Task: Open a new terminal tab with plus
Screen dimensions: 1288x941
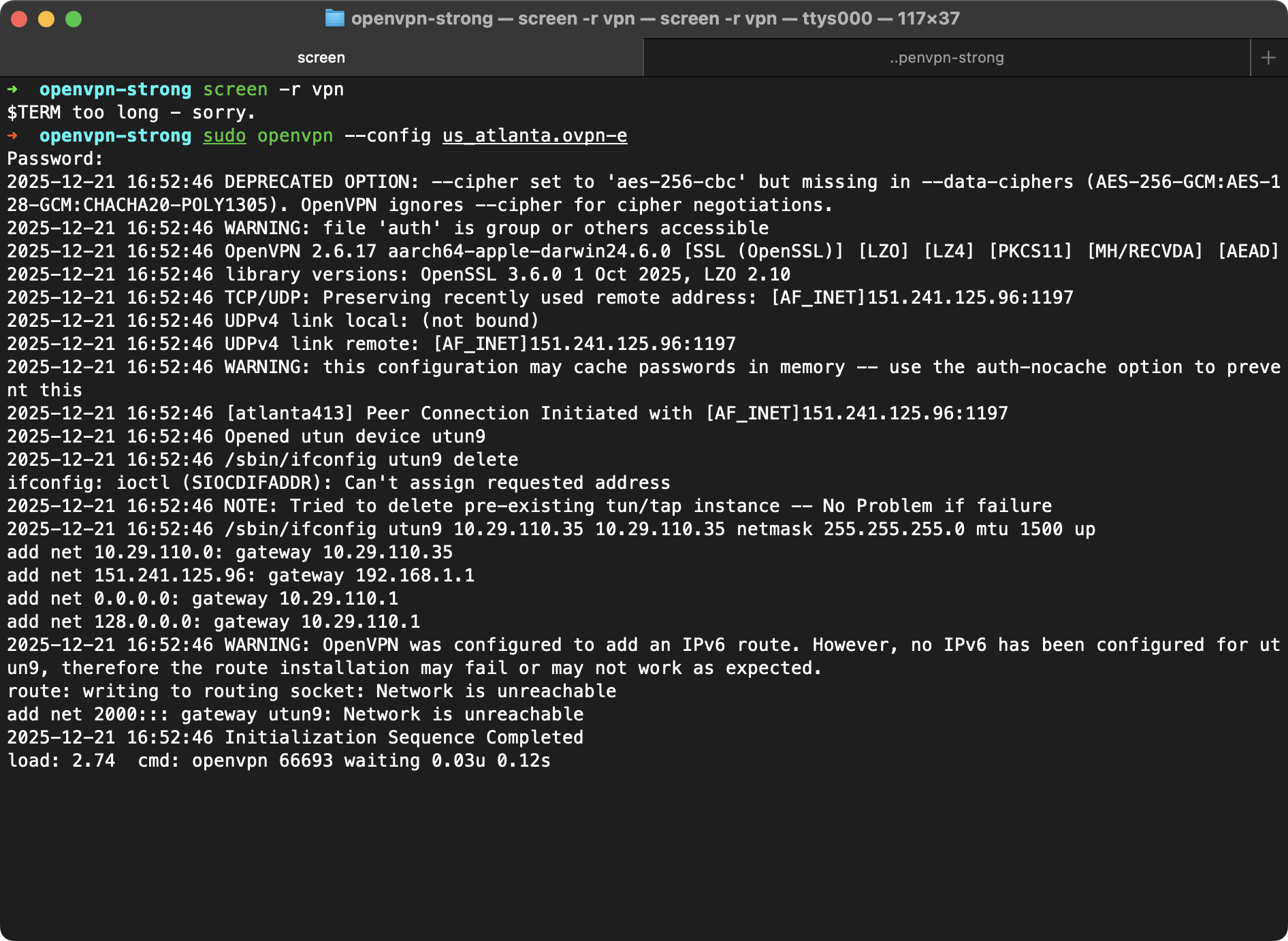Action: [x=1268, y=58]
